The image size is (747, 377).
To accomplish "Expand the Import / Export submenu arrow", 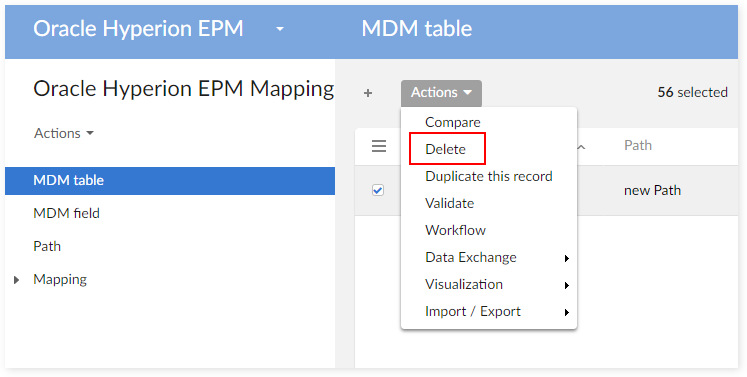I will [x=566, y=313].
